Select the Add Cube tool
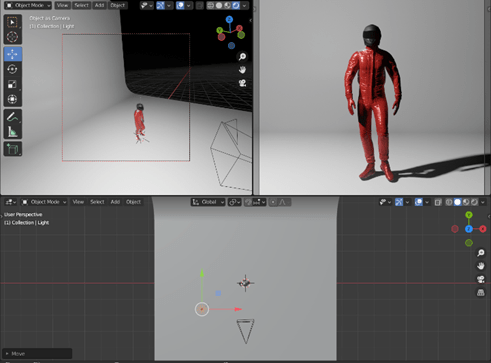The width and height of the screenshot is (491, 363). (x=12, y=149)
